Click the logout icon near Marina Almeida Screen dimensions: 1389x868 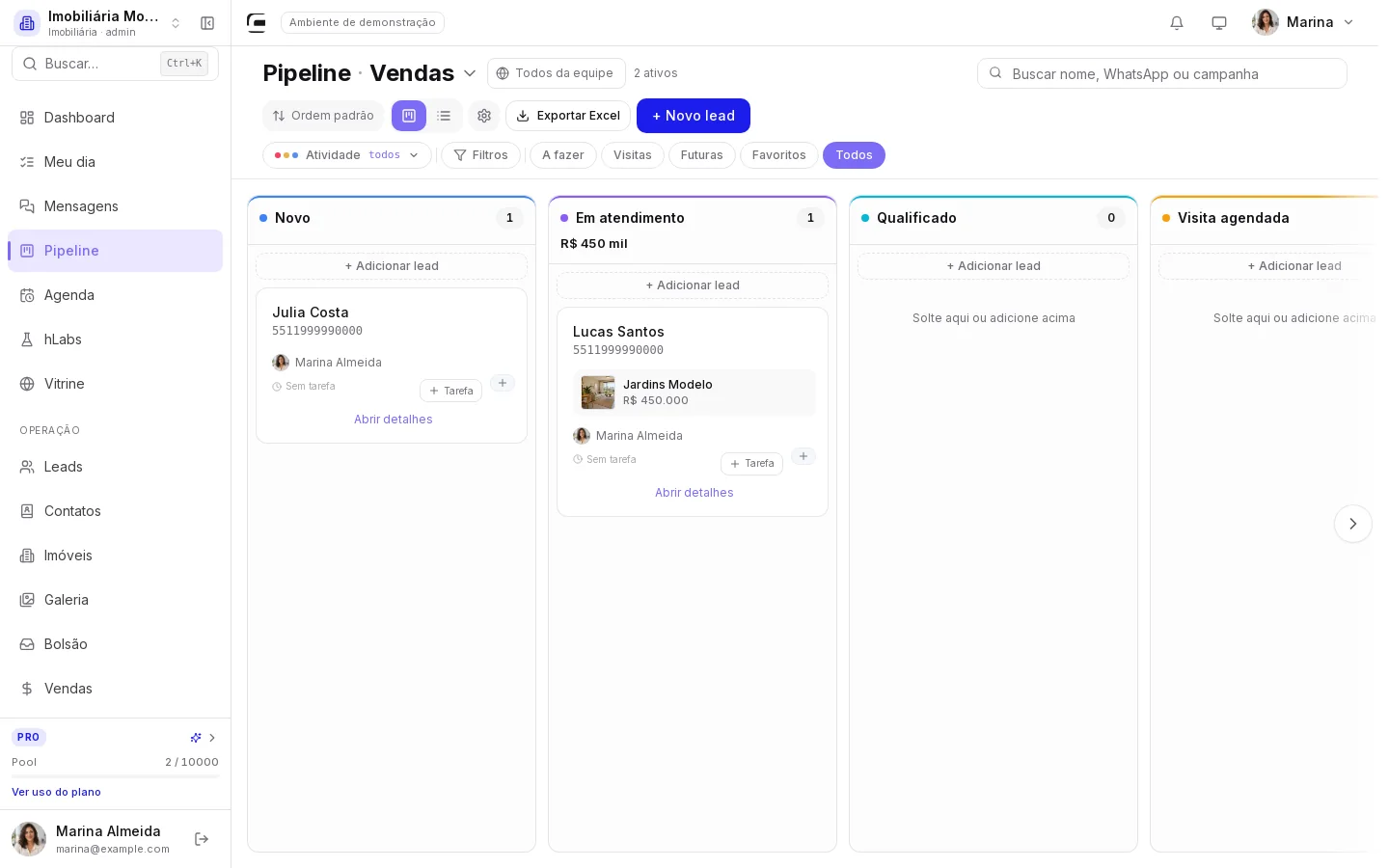(x=202, y=839)
